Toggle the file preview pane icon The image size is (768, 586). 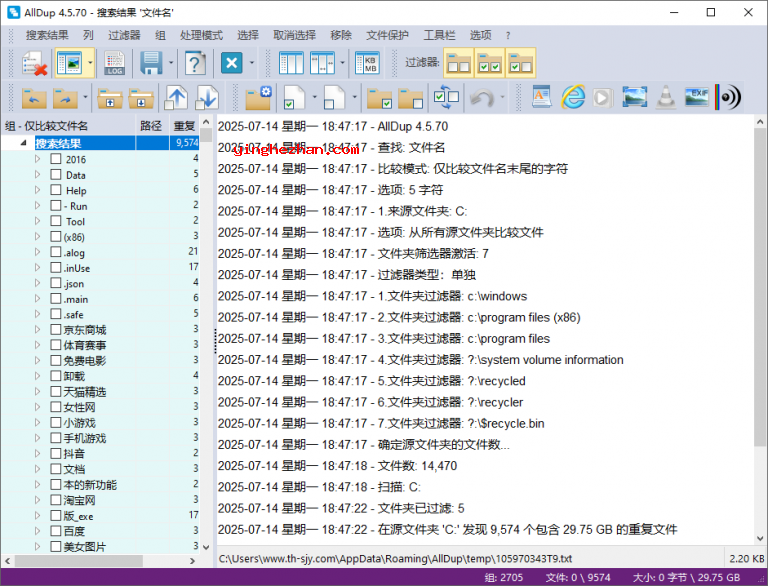point(69,63)
